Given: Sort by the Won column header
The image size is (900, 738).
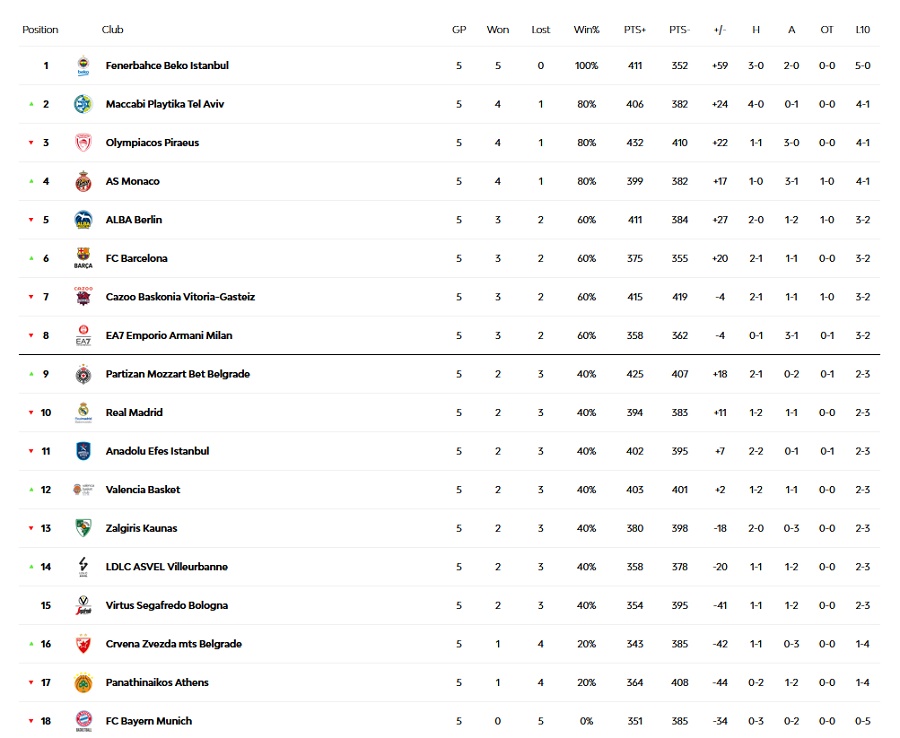Looking at the screenshot, I should tap(498, 29).
